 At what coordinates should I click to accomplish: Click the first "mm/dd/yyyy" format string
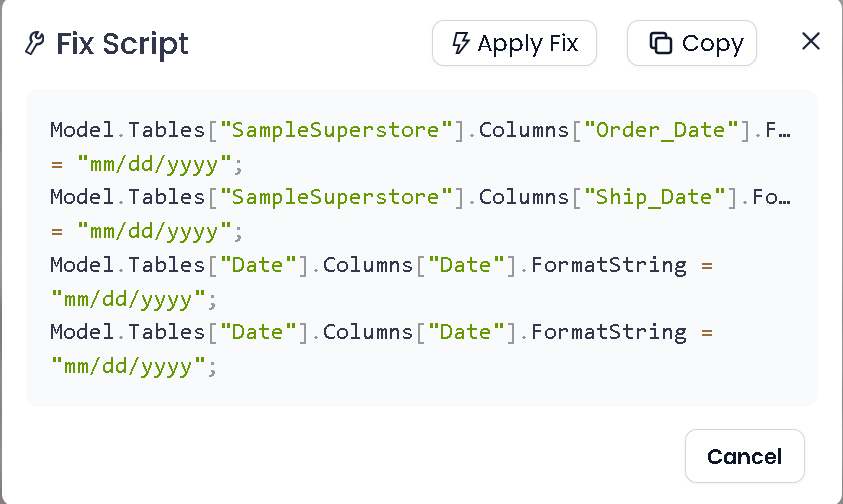click(x=155, y=163)
